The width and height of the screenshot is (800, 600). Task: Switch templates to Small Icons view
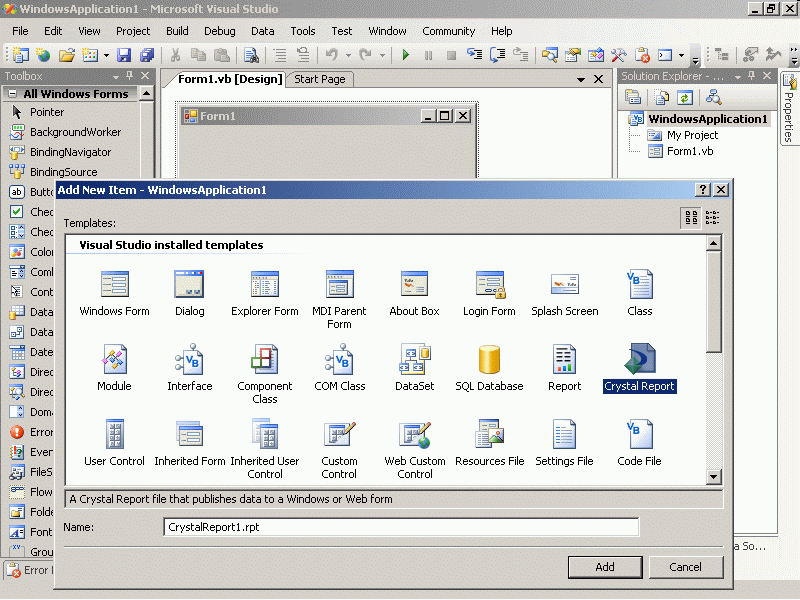[x=712, y=217]
